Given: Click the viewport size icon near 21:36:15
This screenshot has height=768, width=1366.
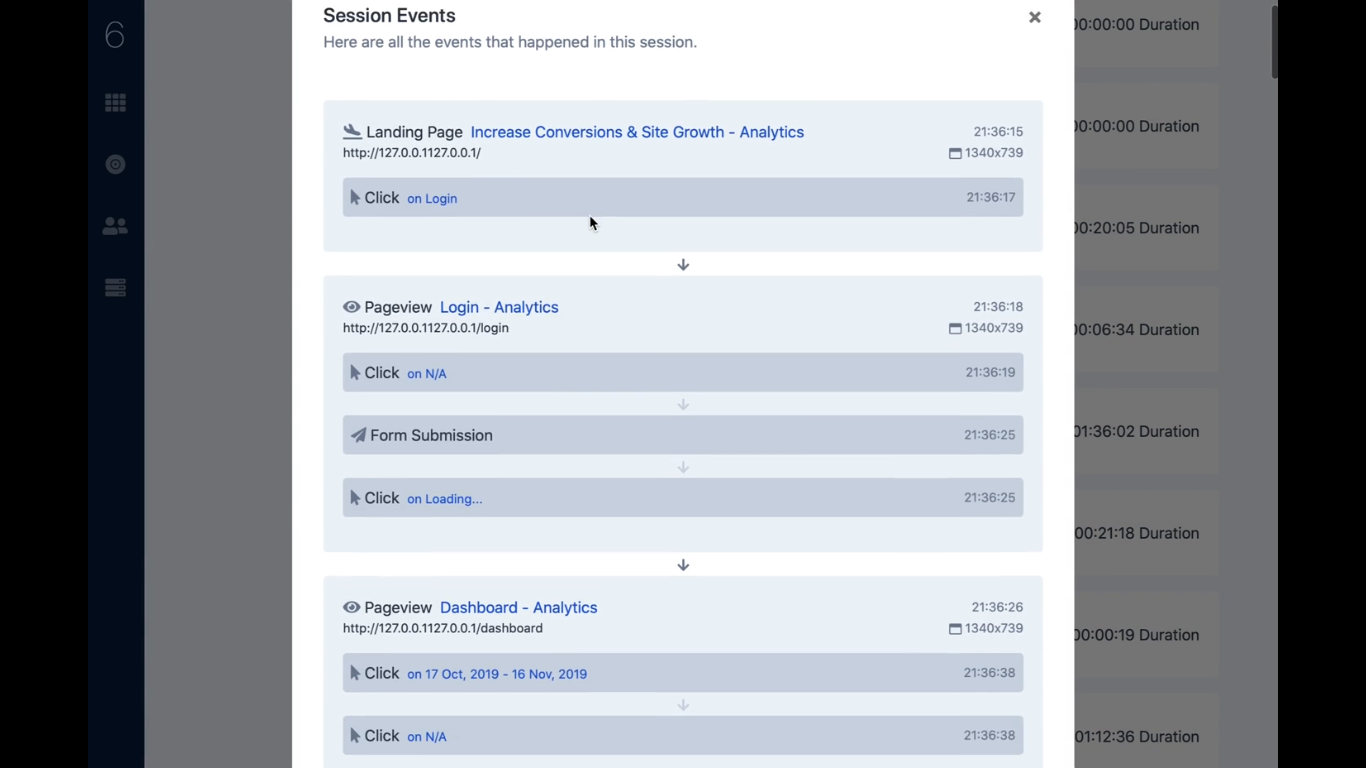Looking at the screenshot, I should coord(955,153).
